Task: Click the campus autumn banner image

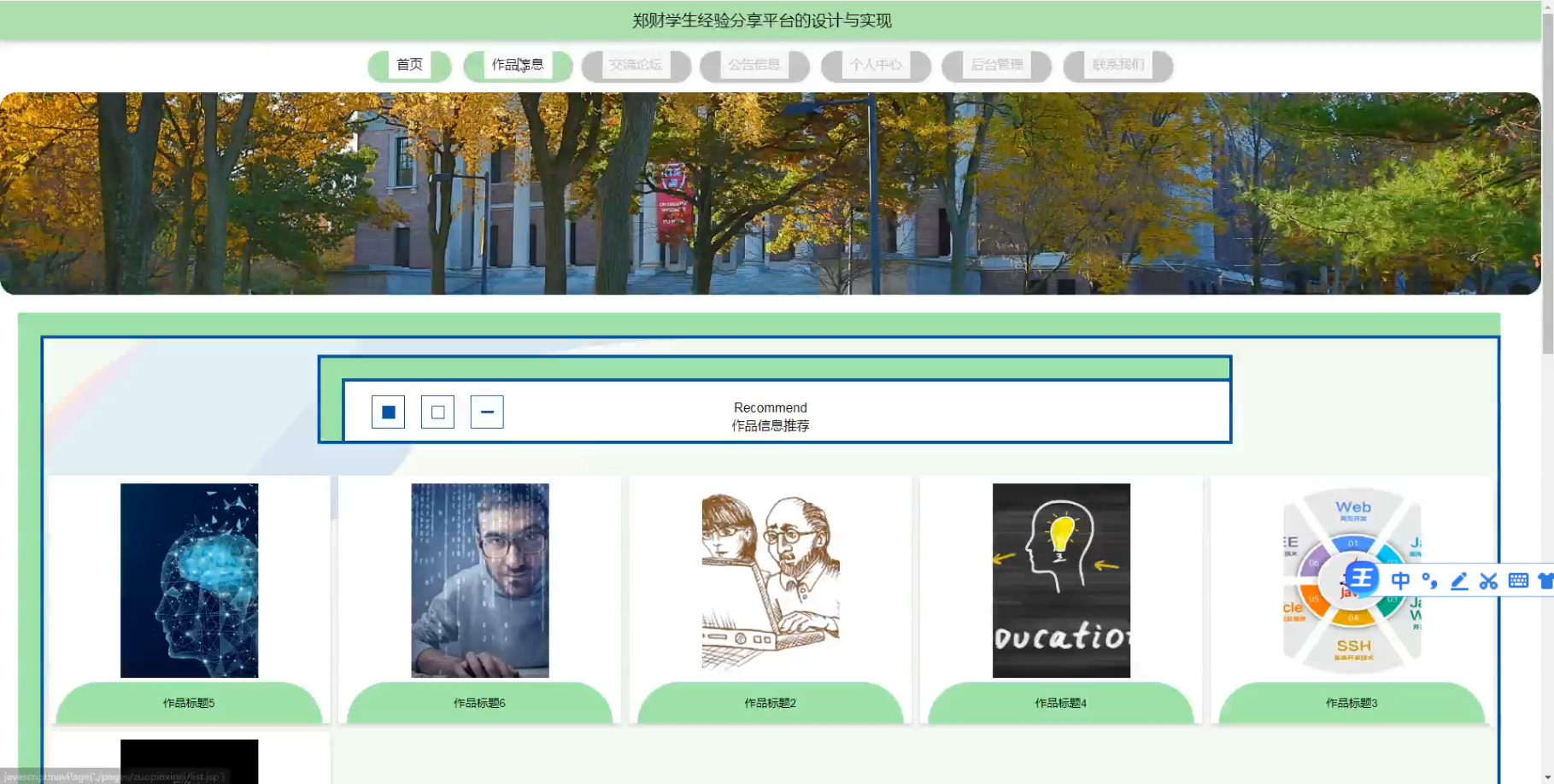Action: (771, 194)
